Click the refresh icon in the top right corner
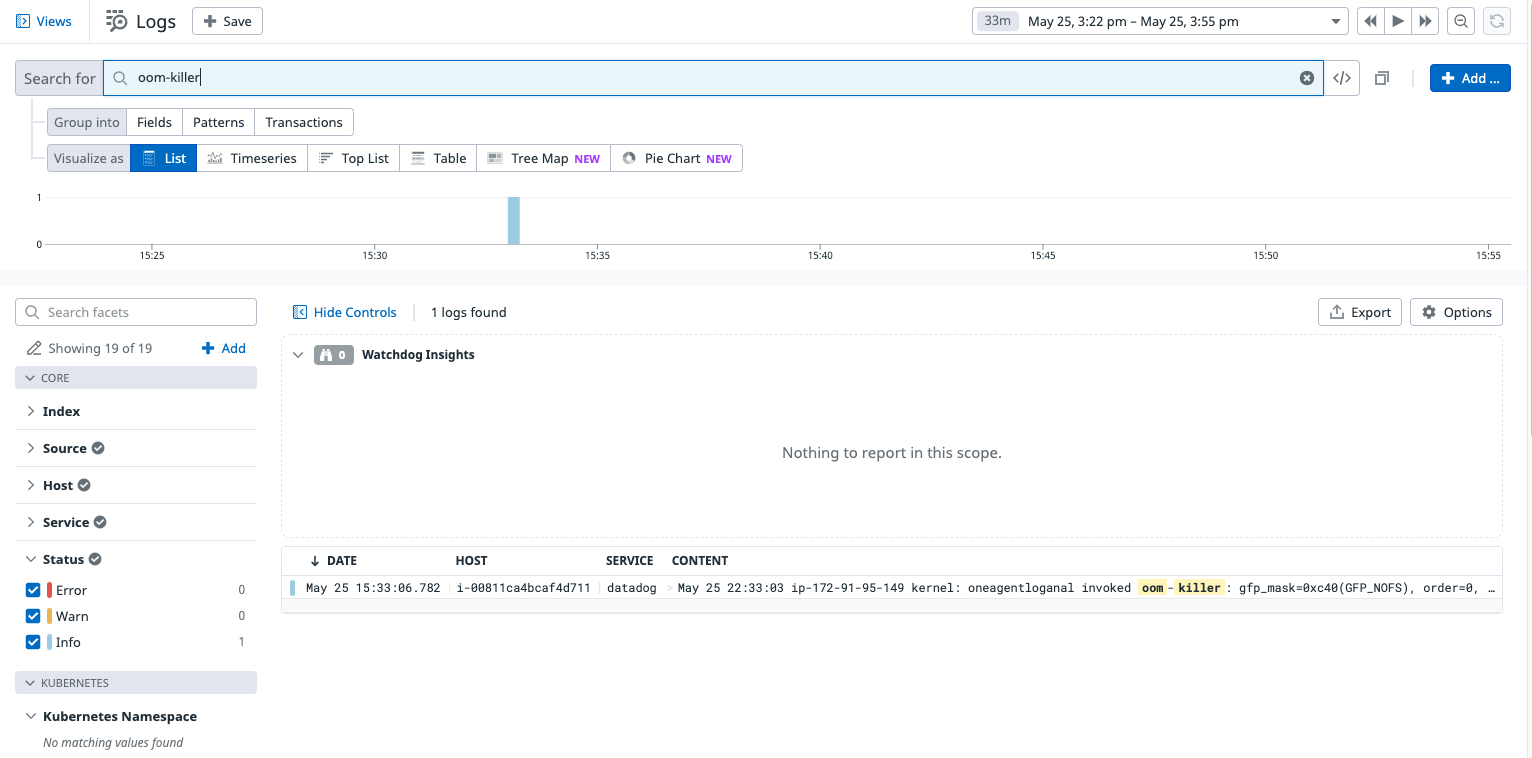Viewport: 1532px width, 758px height. tap(1496, 21)
